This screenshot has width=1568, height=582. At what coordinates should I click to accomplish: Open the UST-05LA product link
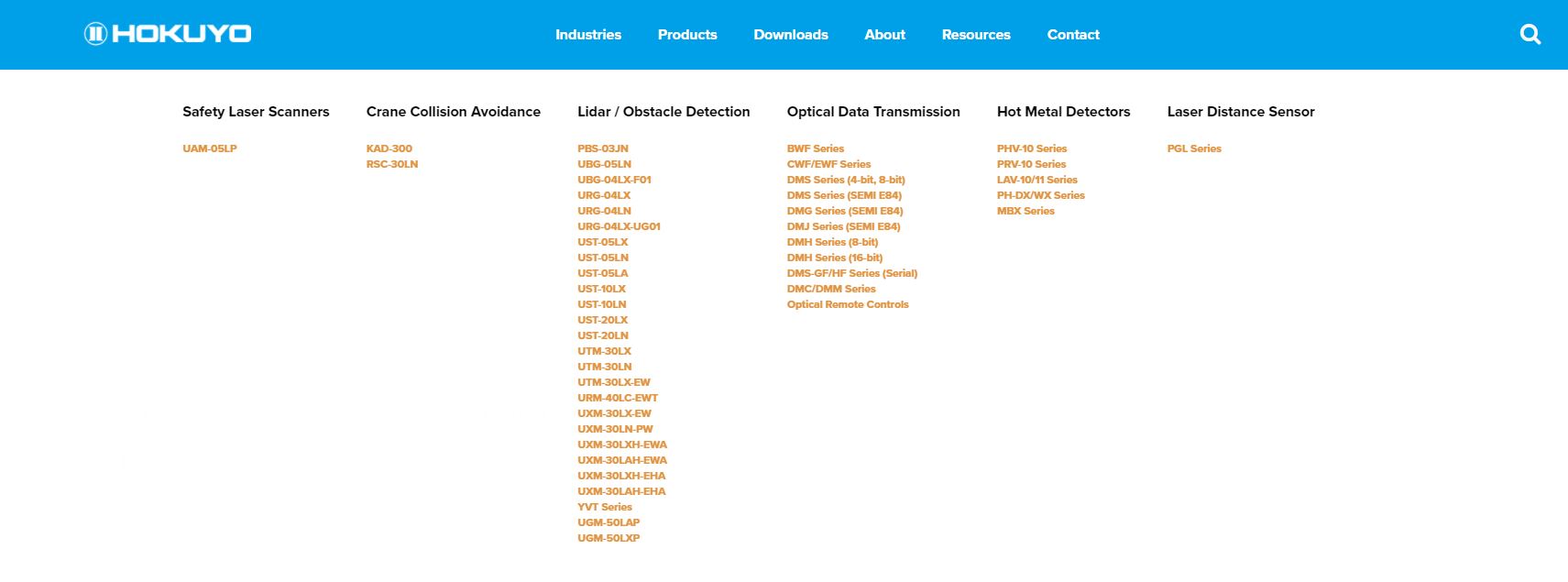pyautogui.click(x=602, y=273)
